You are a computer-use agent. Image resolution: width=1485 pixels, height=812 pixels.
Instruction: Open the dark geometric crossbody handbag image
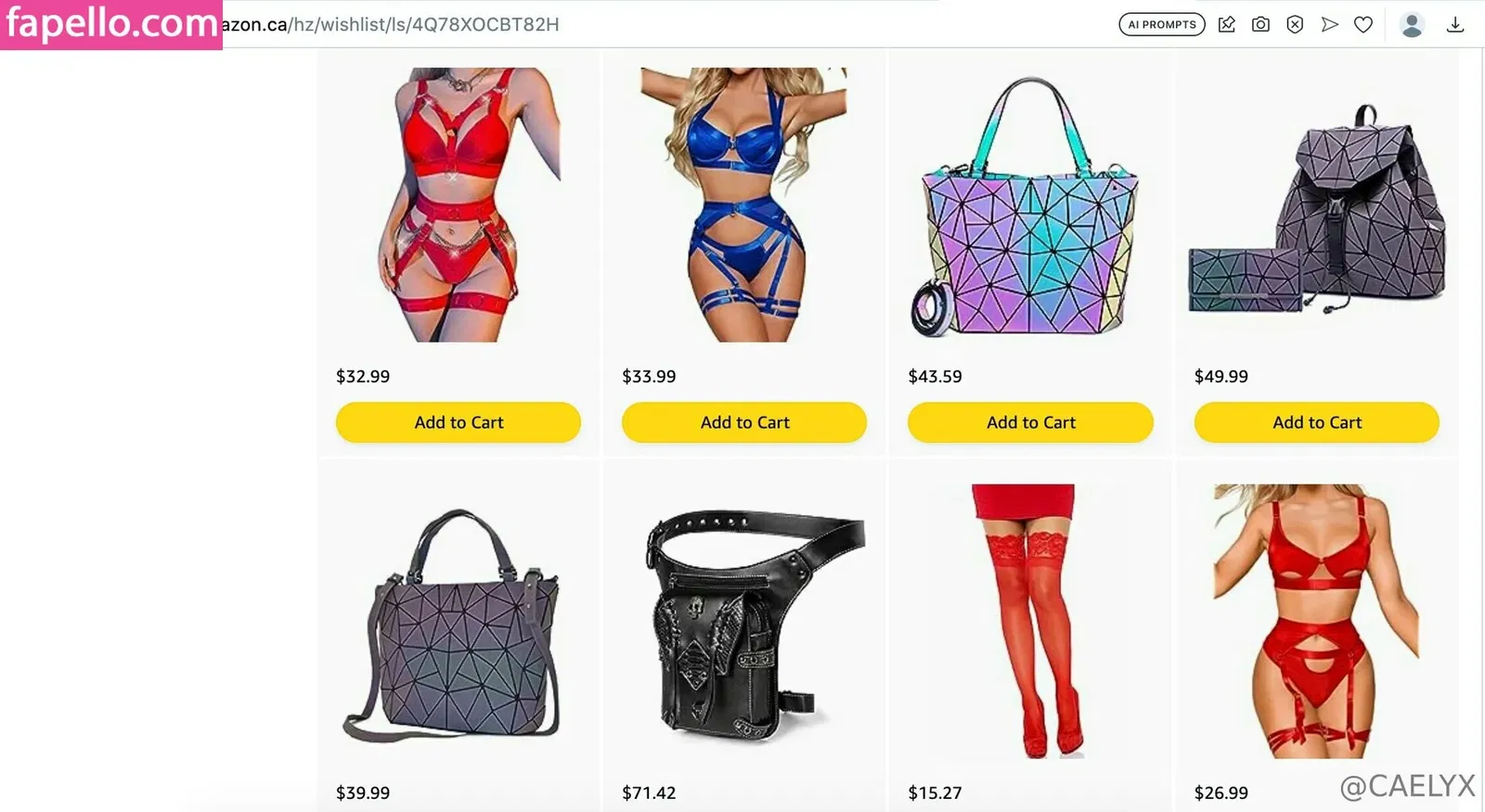coord(453,625)
